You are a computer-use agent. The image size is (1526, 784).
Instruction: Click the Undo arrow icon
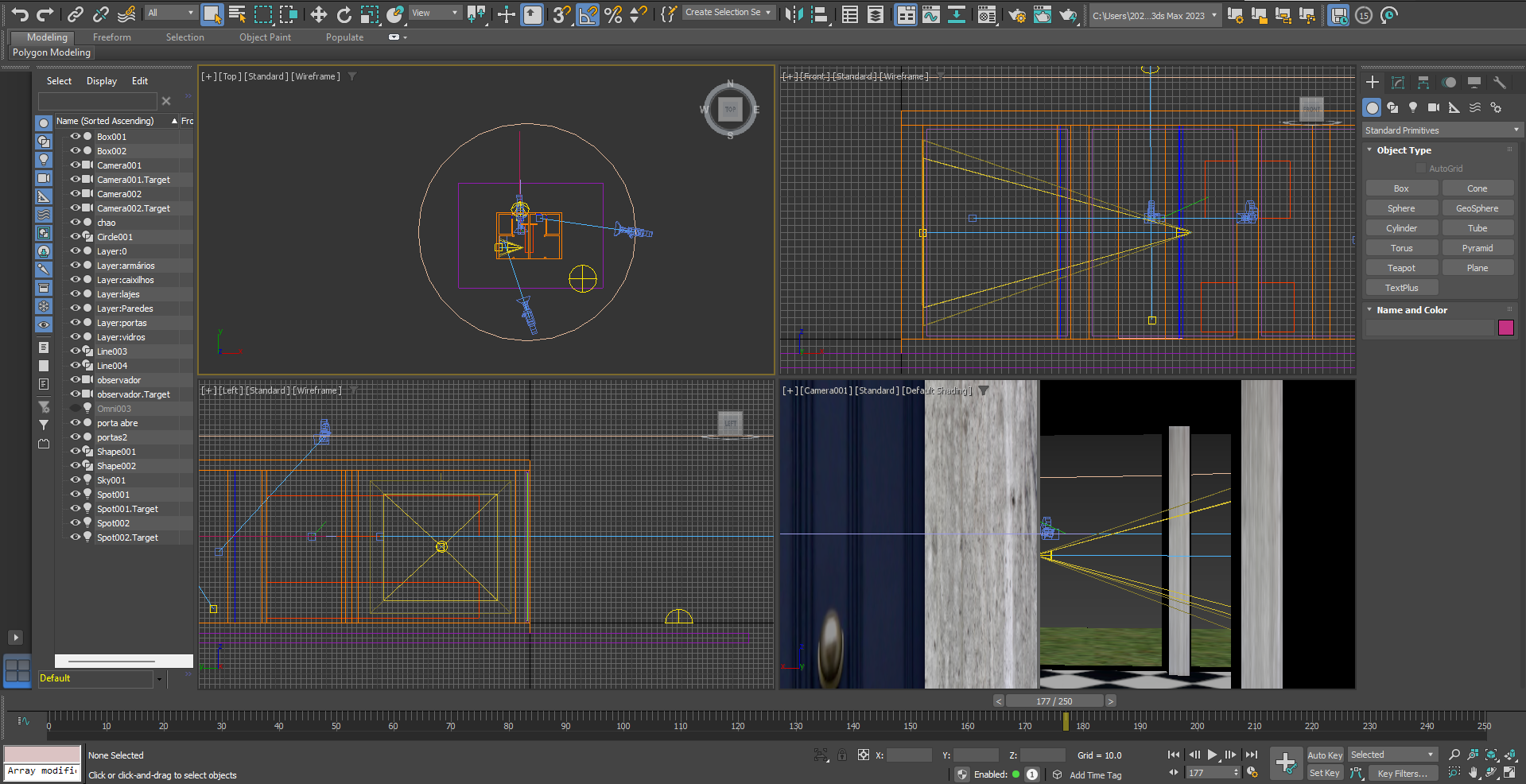click(19, 14)
